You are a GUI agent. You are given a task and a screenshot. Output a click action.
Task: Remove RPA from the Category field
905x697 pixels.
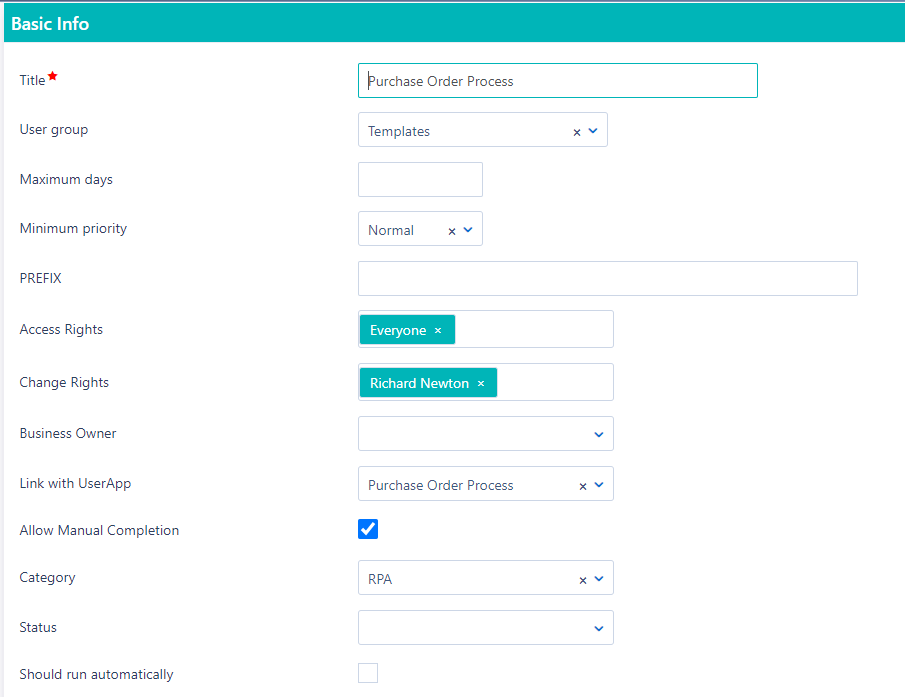pos(582,578)
